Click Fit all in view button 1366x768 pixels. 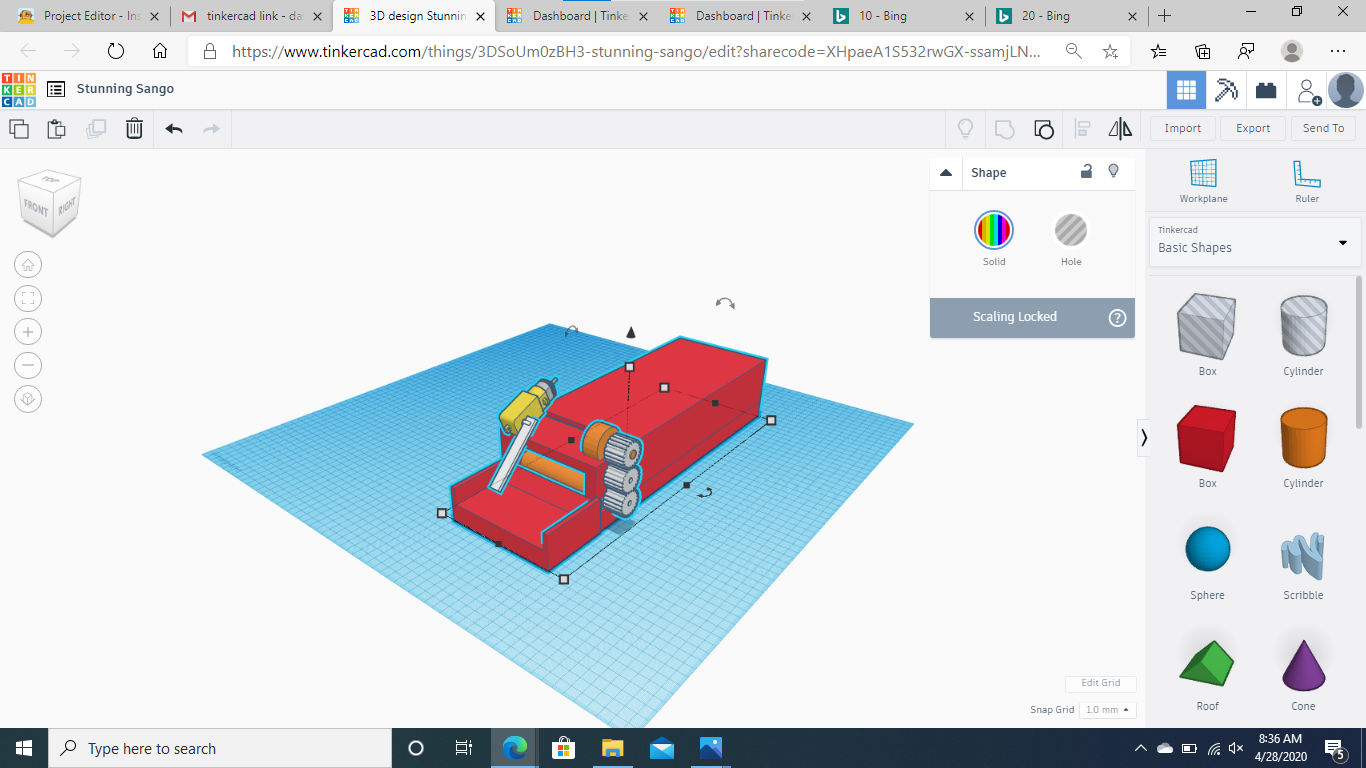[x=28, y=298]
